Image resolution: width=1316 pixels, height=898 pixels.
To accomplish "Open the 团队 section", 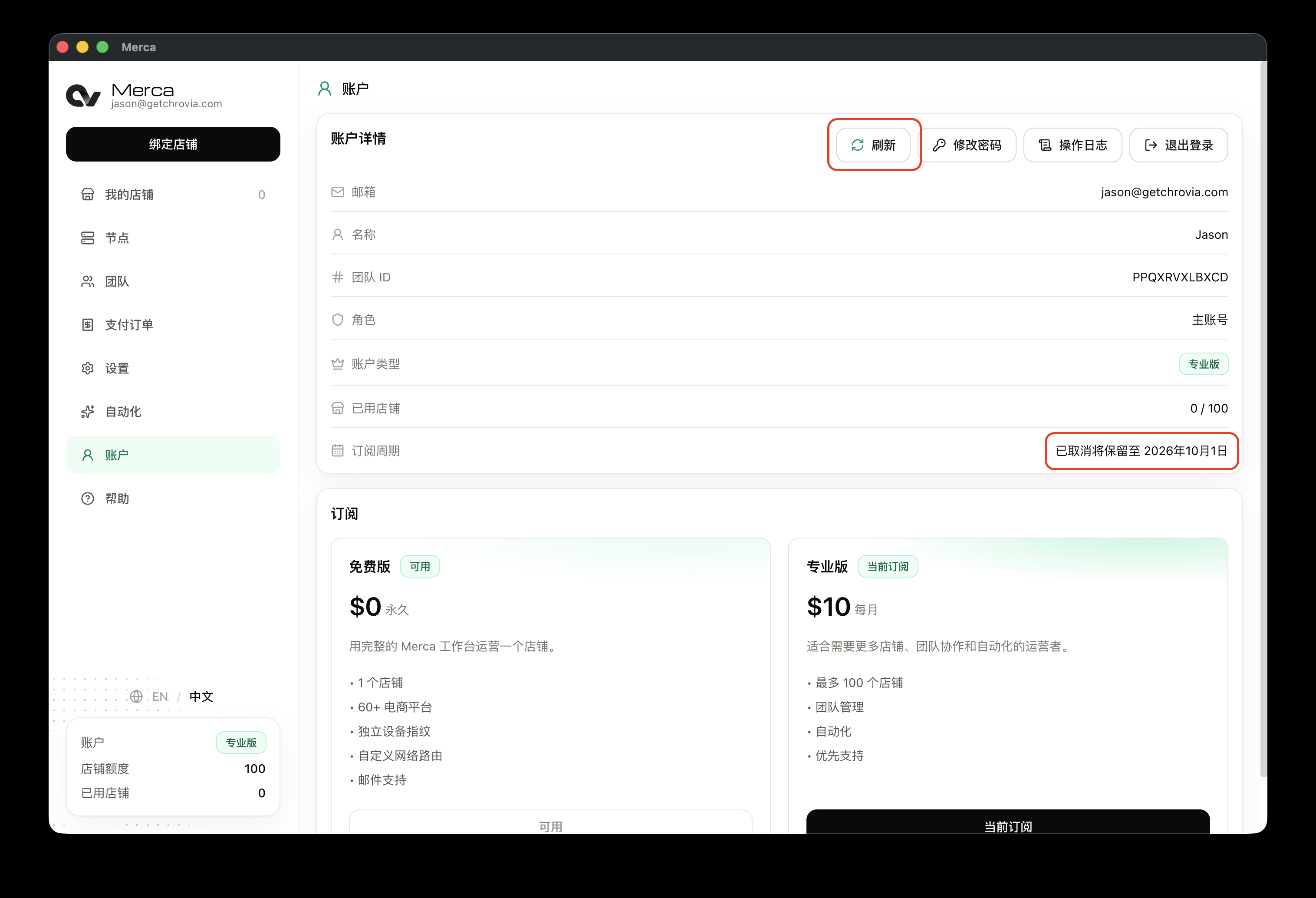I will pos(173,281).
